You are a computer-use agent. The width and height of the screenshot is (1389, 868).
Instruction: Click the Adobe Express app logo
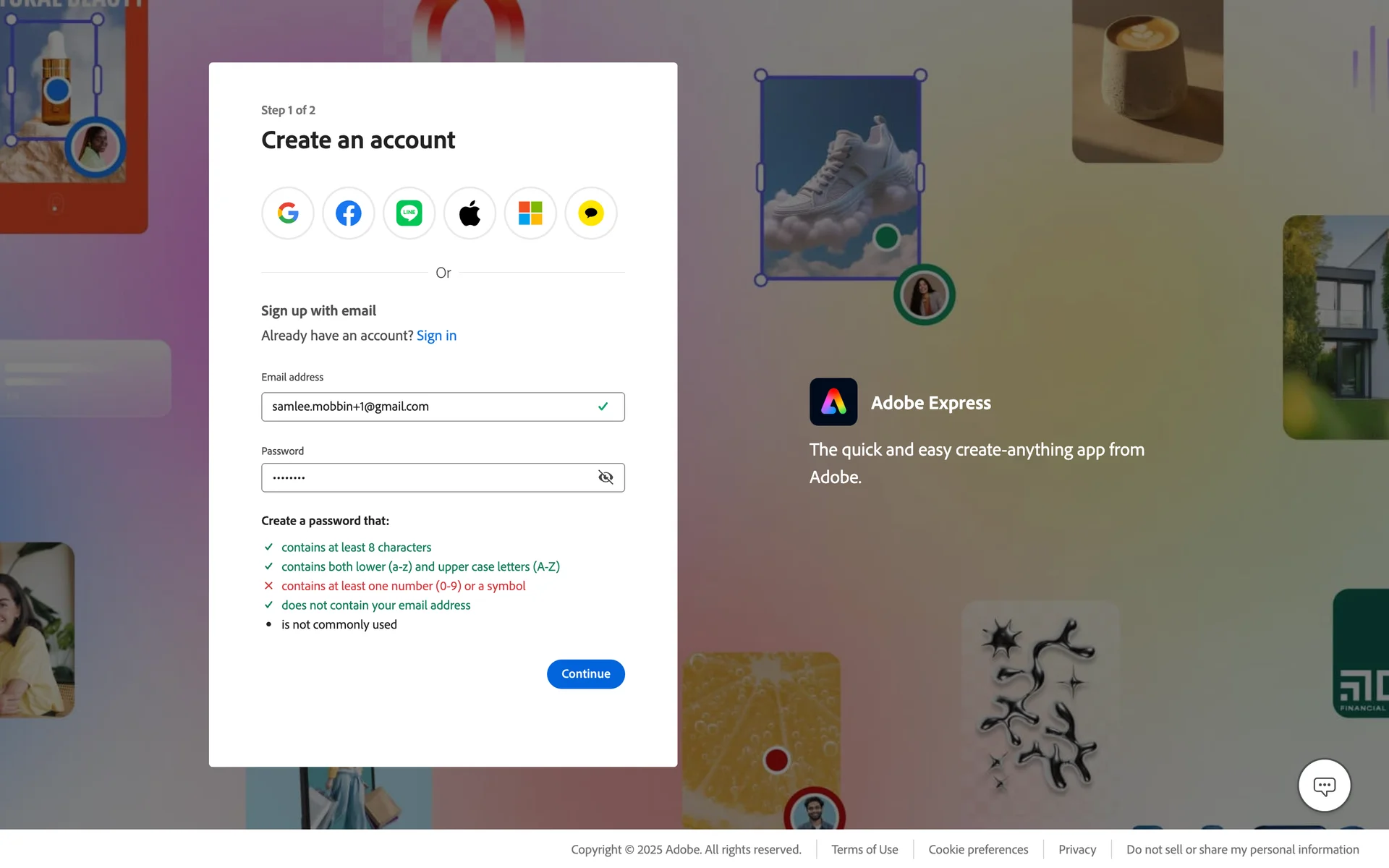[833, 402]
